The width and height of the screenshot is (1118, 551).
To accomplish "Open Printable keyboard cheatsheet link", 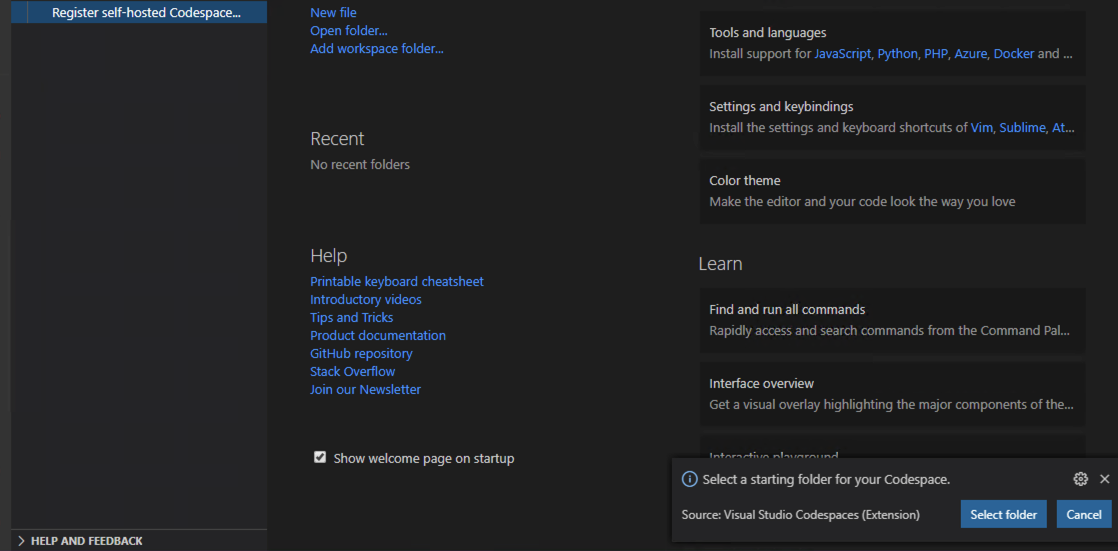I will pos(396,282).
